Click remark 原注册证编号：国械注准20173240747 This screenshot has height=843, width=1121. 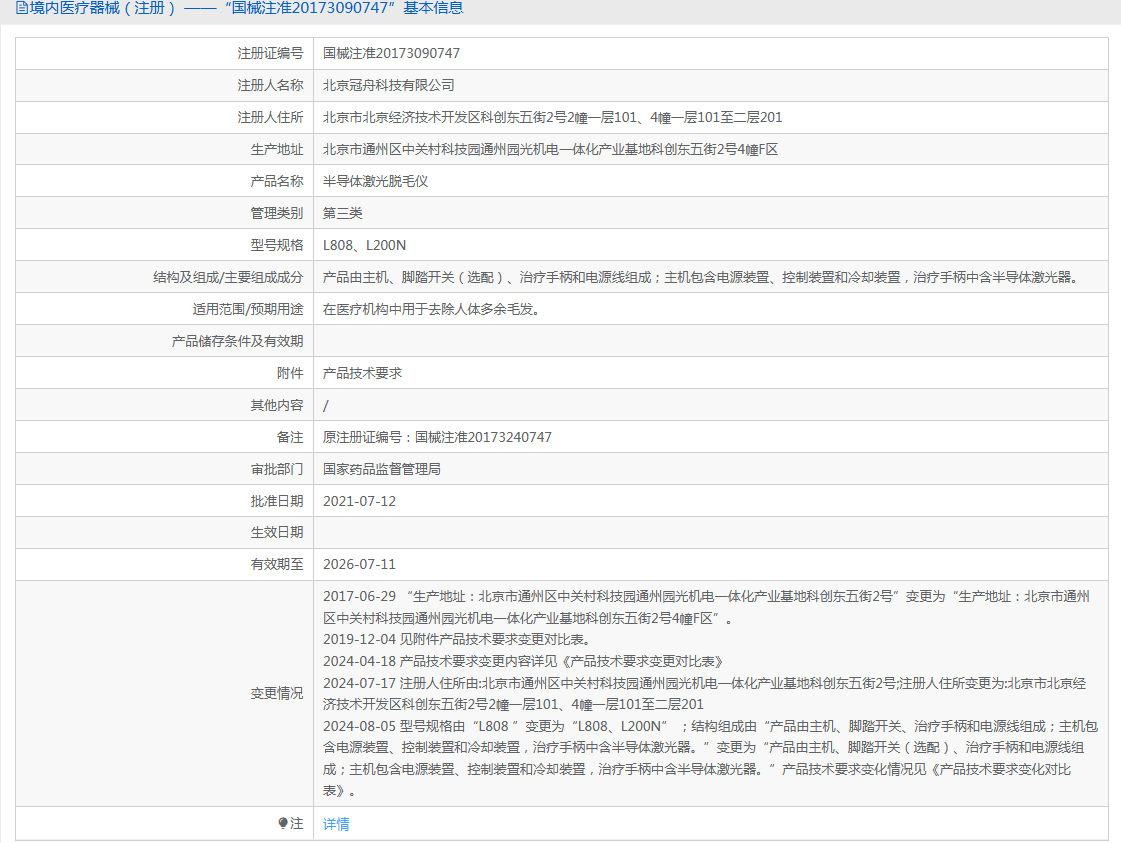[438, 437]
